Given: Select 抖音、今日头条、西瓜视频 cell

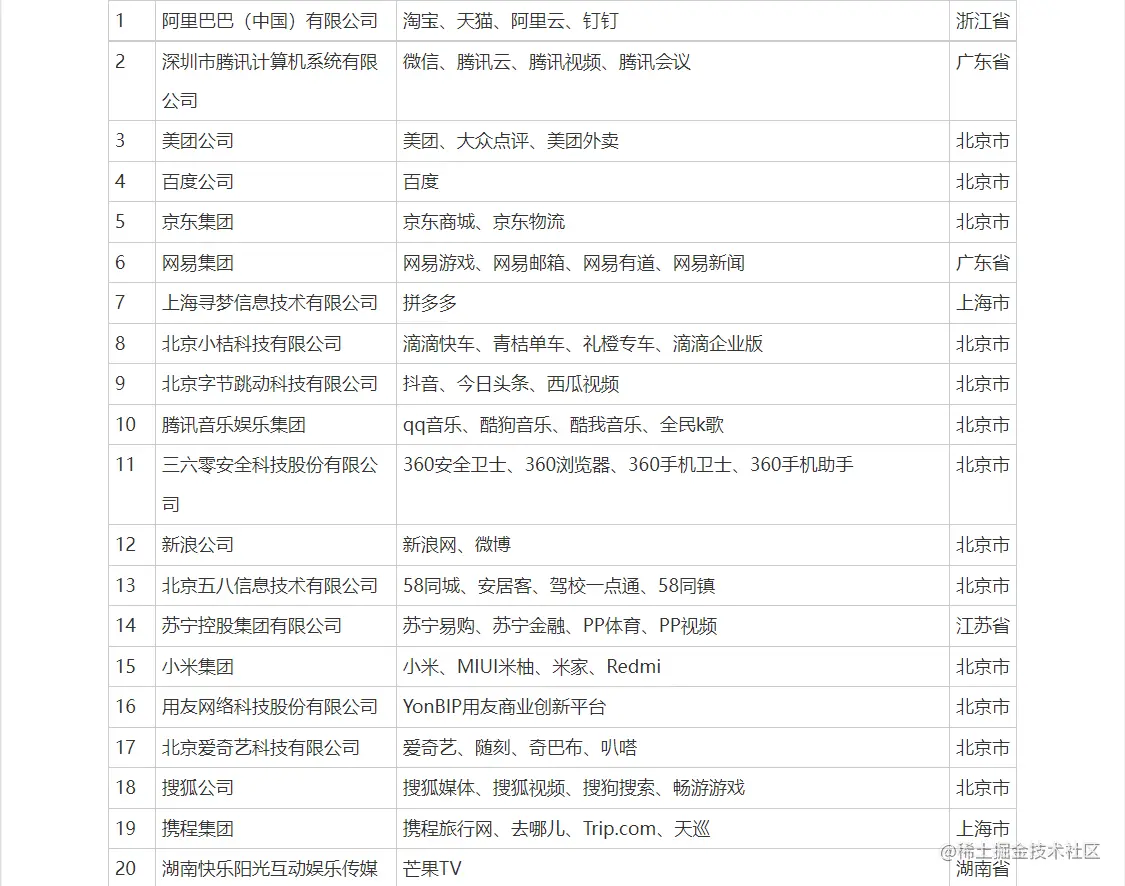Looking at the screenshot, I should point(673,384).
